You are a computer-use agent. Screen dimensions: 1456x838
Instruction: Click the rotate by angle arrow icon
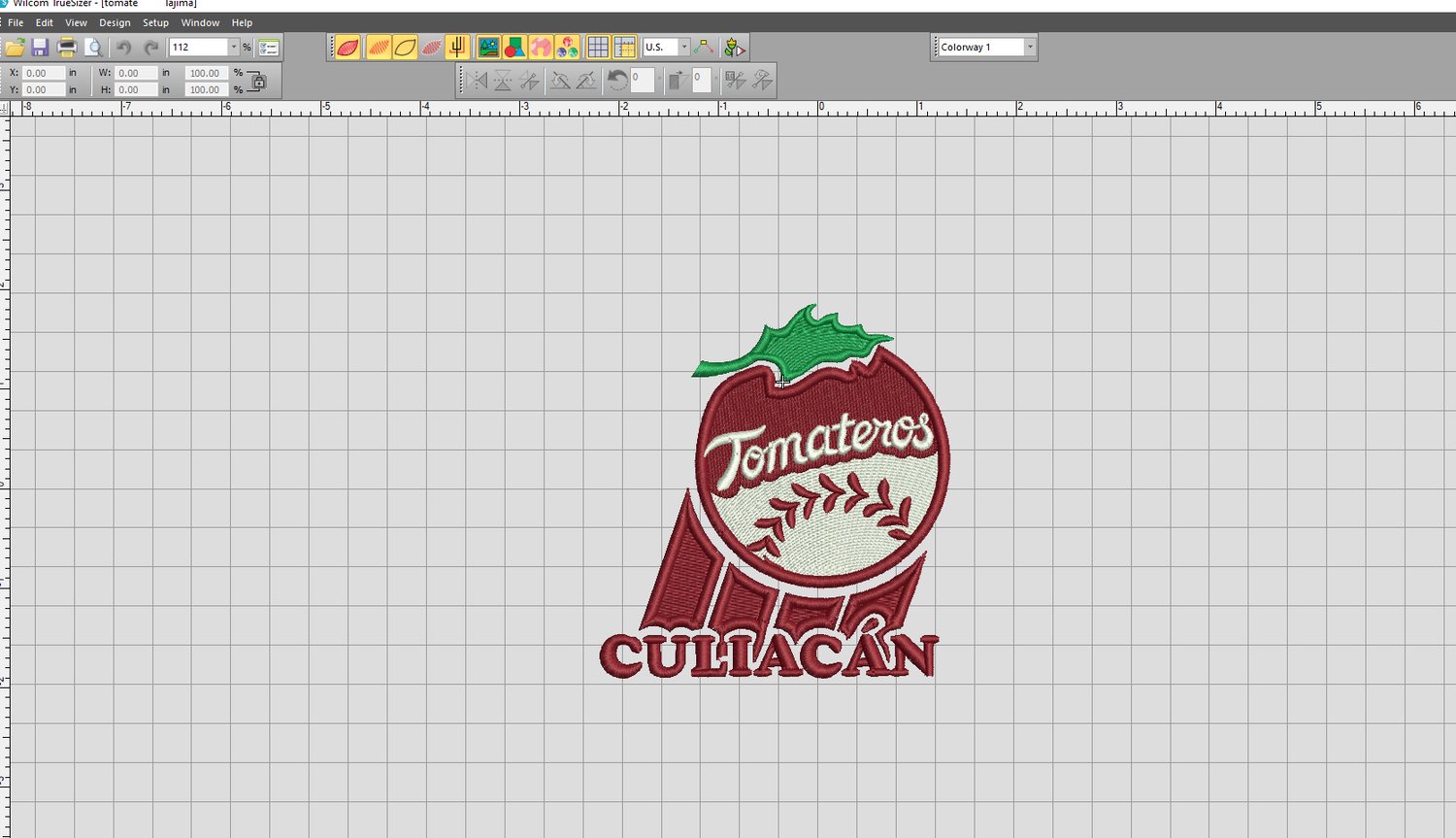pyautogui.click(x=616, y=81)
